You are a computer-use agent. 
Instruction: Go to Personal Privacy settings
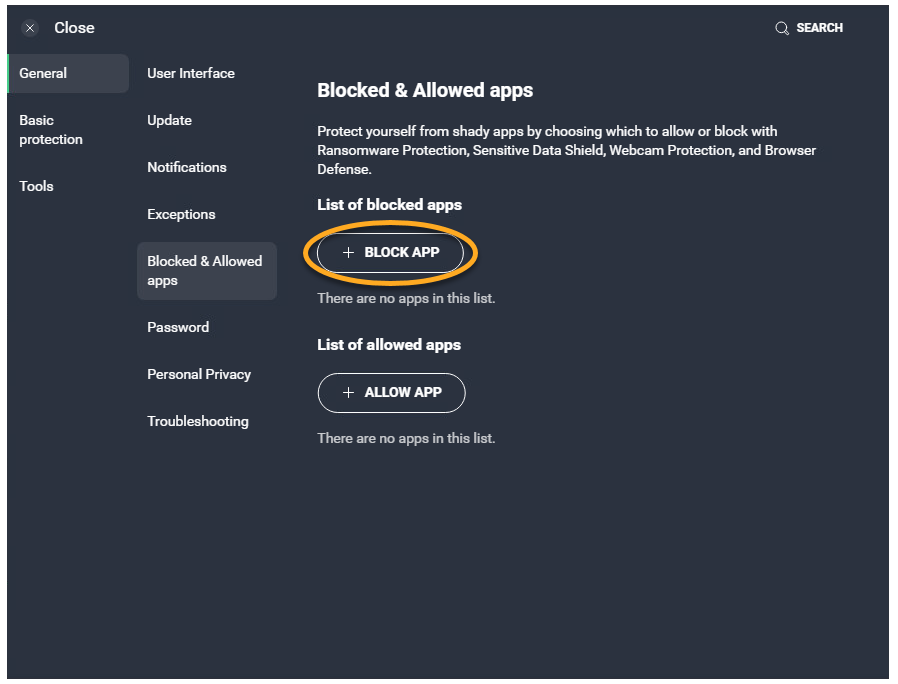point(199,374)
